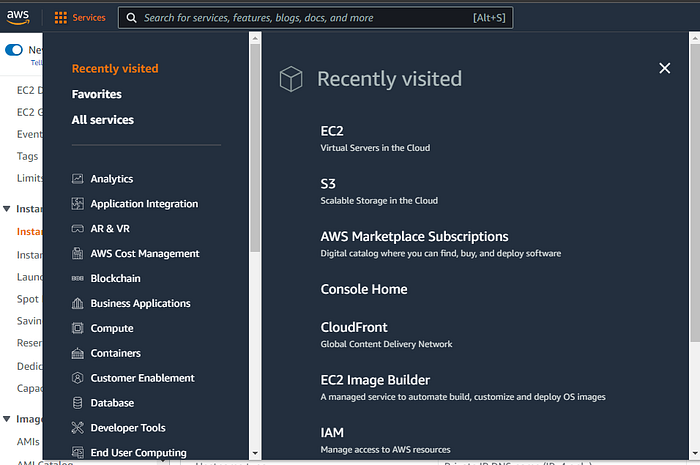Open AWS Cost Management category

(x=145, y=254)
